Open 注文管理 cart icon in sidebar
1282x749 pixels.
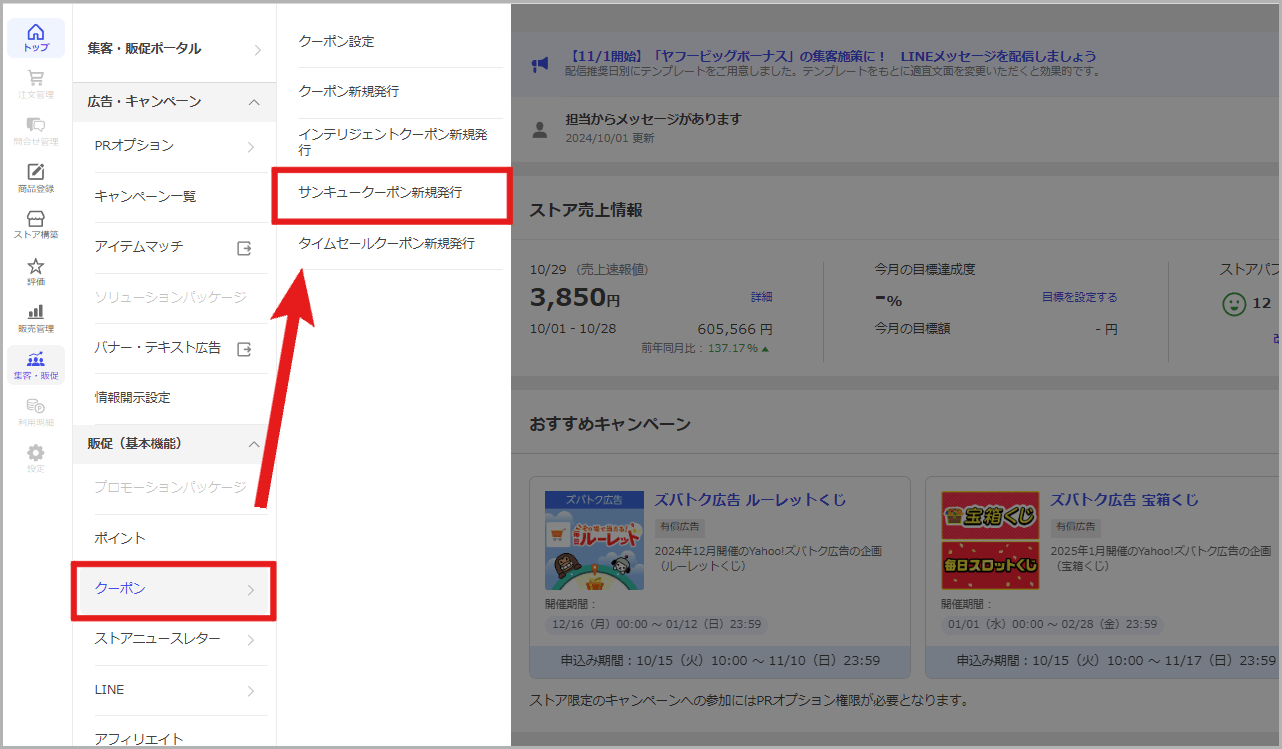click(36, 84)
